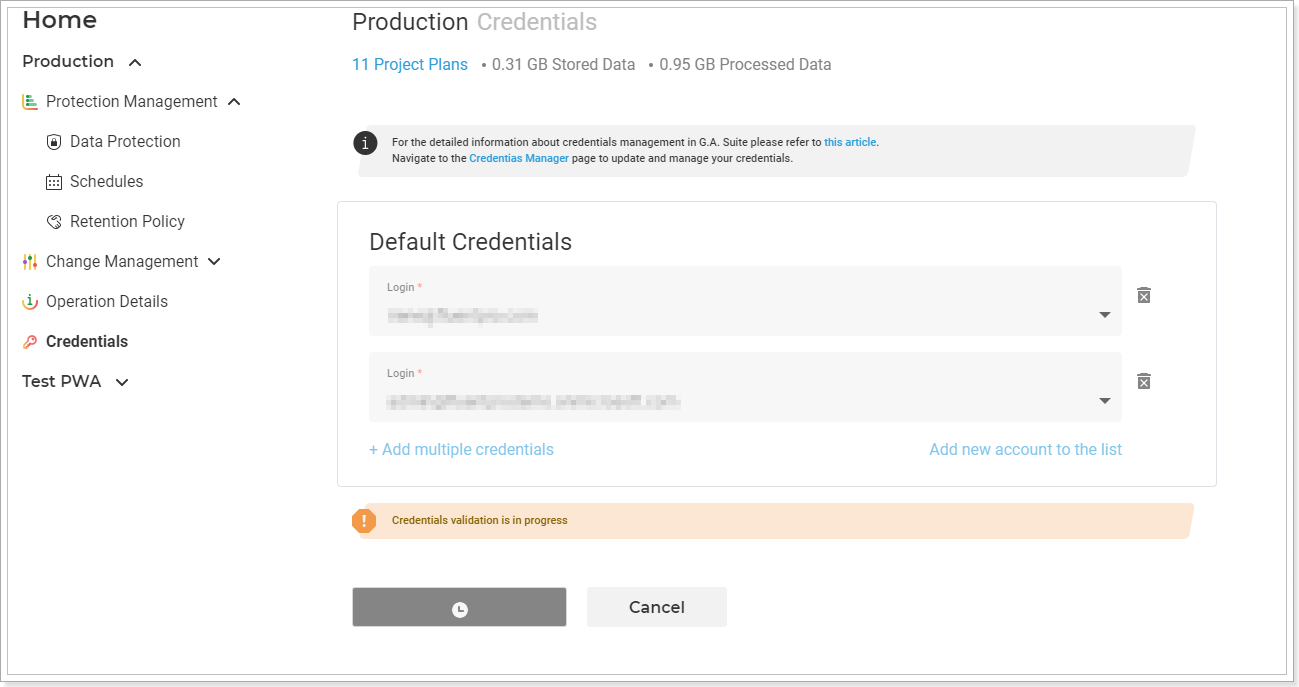Viewport: 1299px width, 687px height.
Task: Collapse Protection Management chevron
Action: pos(234,102)
